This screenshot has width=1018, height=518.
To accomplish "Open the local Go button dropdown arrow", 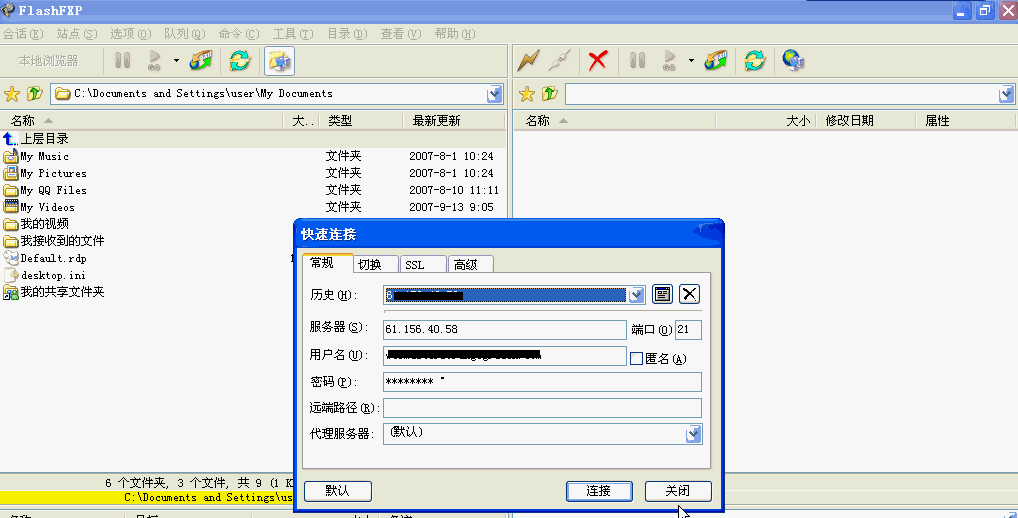I will tap(176, 61).
